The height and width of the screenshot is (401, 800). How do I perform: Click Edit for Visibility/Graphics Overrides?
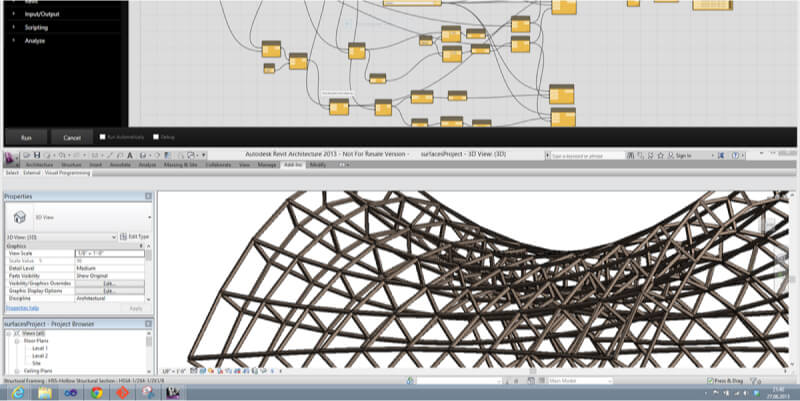click(110, 283)
